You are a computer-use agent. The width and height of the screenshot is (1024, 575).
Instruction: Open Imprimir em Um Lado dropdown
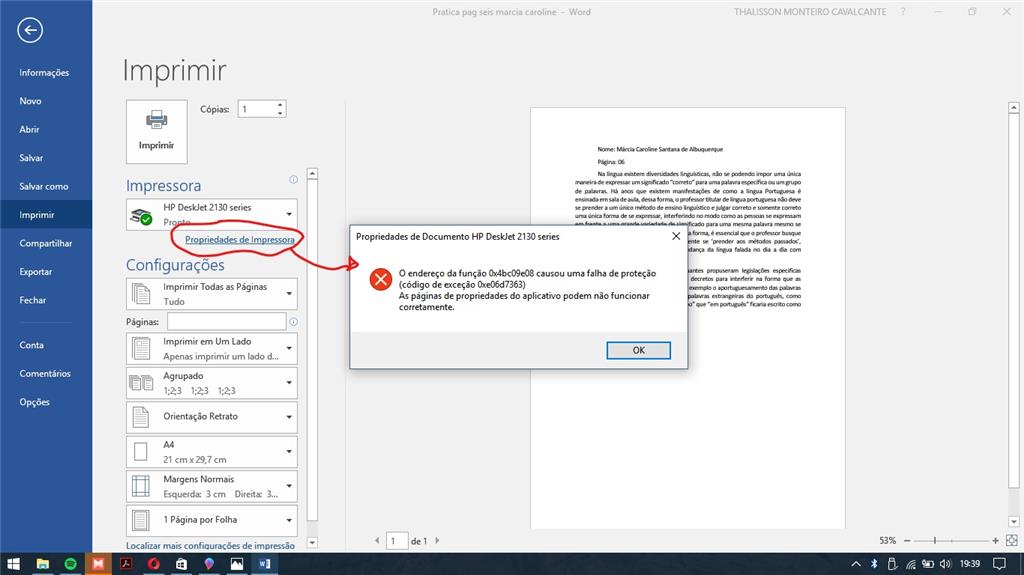(212, 348)
